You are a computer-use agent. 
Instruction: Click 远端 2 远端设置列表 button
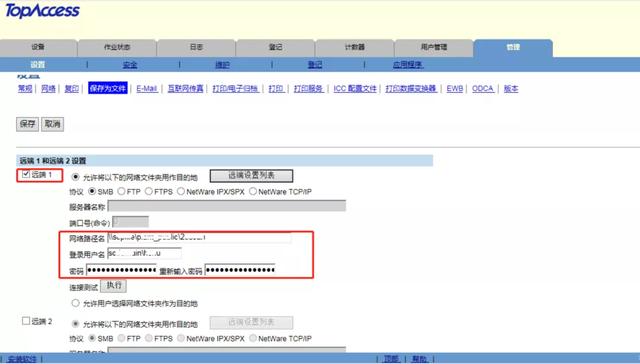[251, 322]
